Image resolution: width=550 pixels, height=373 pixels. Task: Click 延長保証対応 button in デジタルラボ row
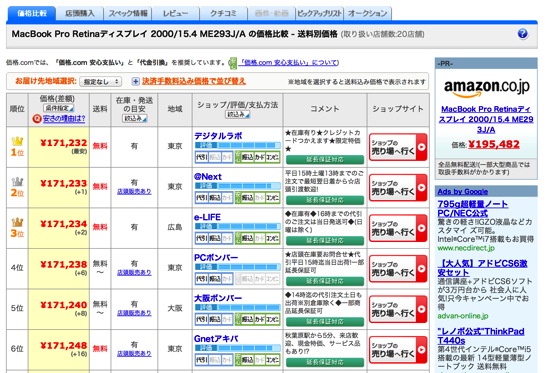(x=325, y=160)
